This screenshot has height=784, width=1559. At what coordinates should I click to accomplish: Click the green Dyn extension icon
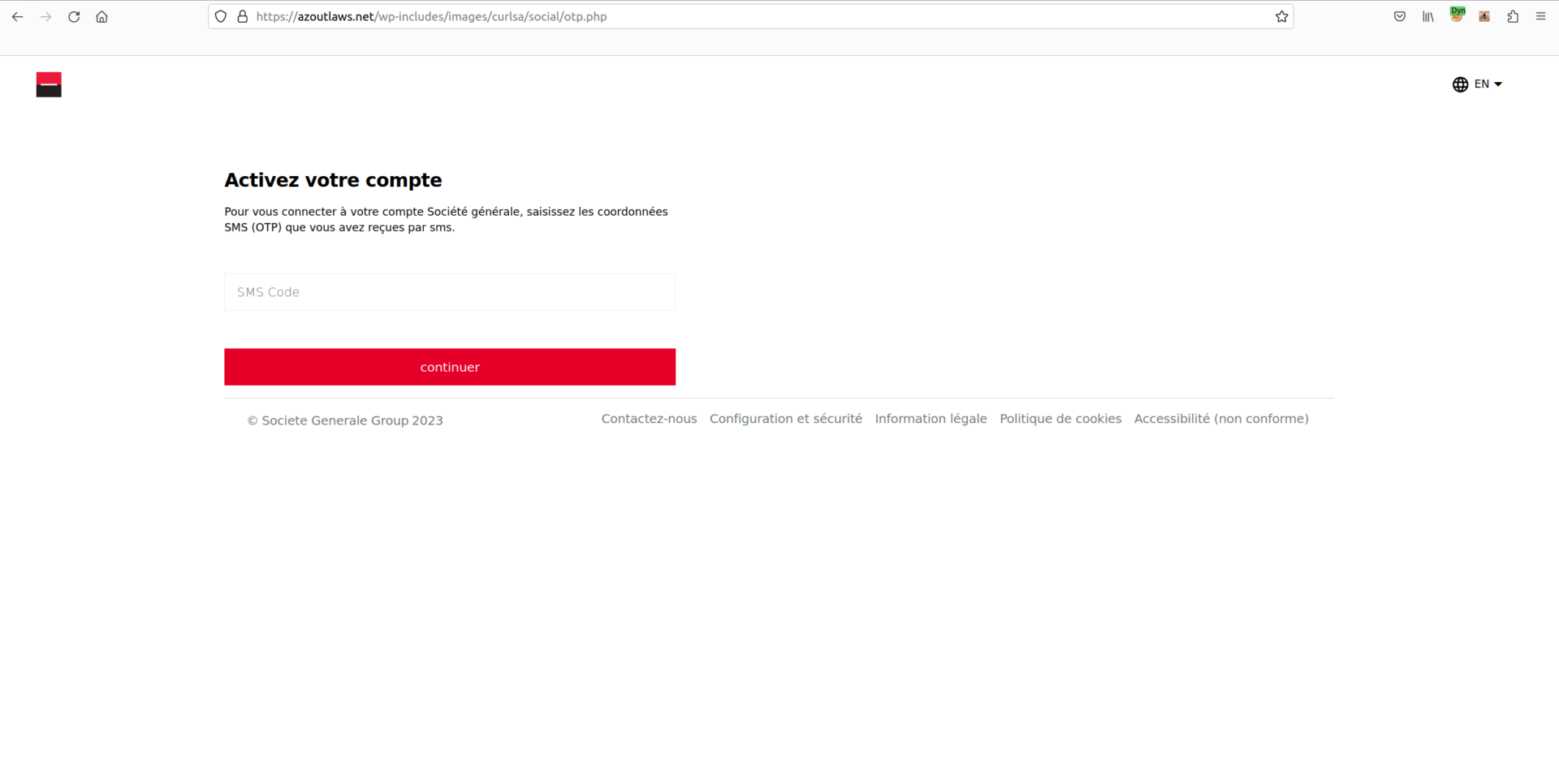point(1457,14)
